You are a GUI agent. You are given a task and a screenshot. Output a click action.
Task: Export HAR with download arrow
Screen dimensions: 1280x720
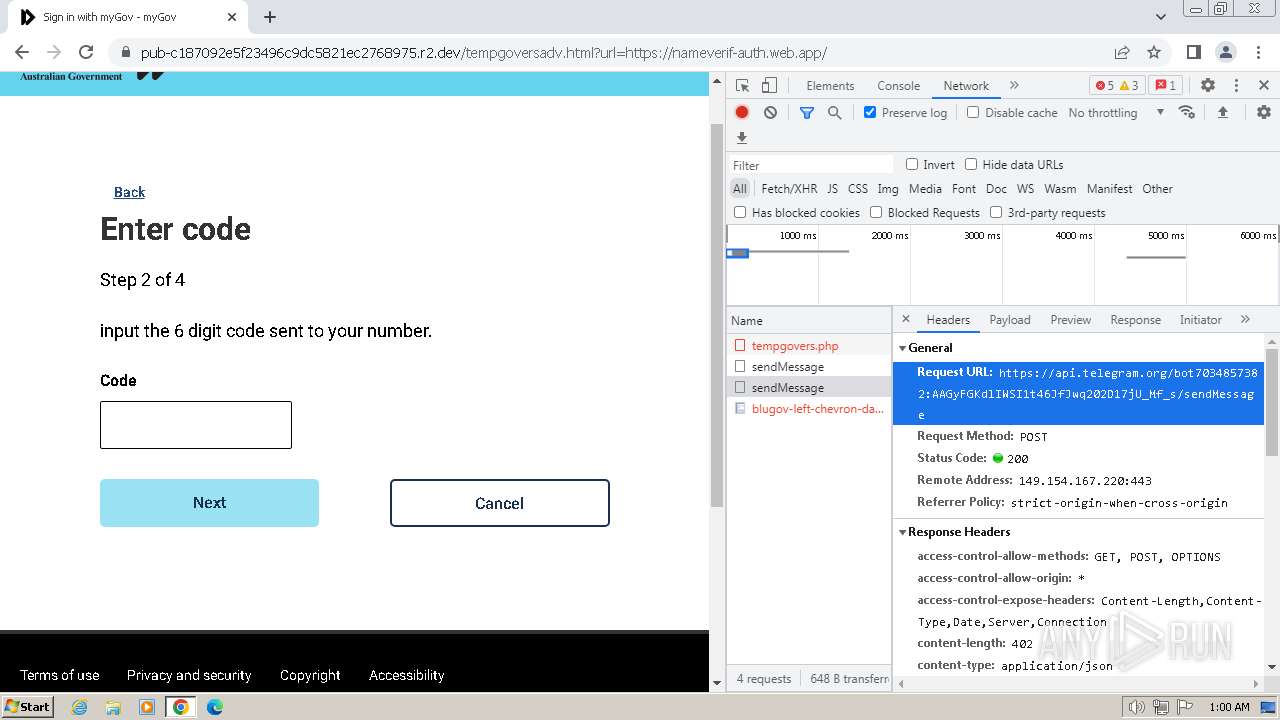[742, 137]
